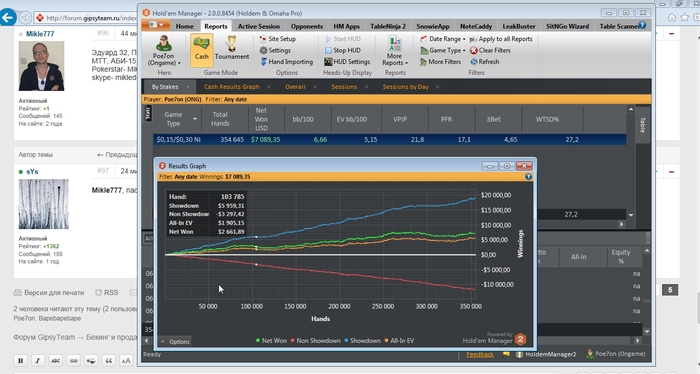Toggle All-In EV series in legend
The image size is (700, 374).
[399, 341]
